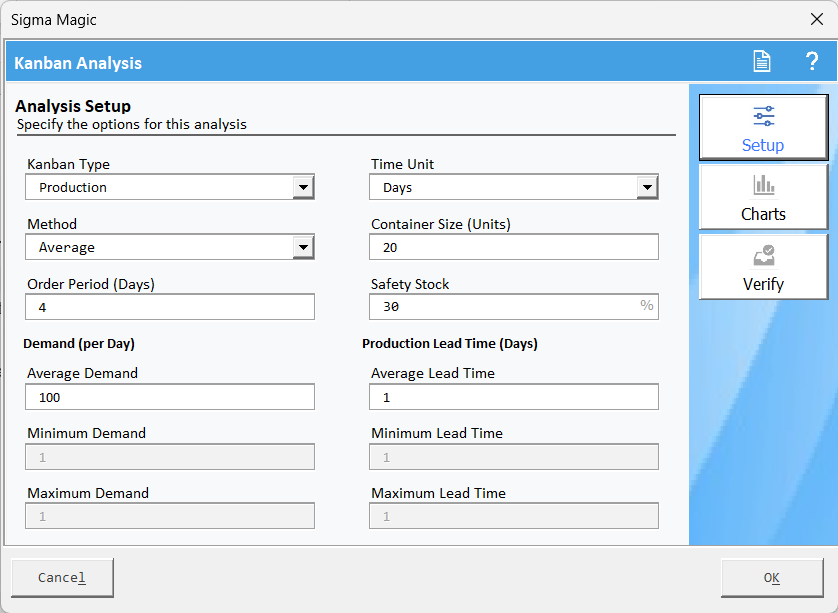838x613 pixels.
Task: Click the Kanban Type field showing Production
Action: pyautogui.click(x=160, y=187)
